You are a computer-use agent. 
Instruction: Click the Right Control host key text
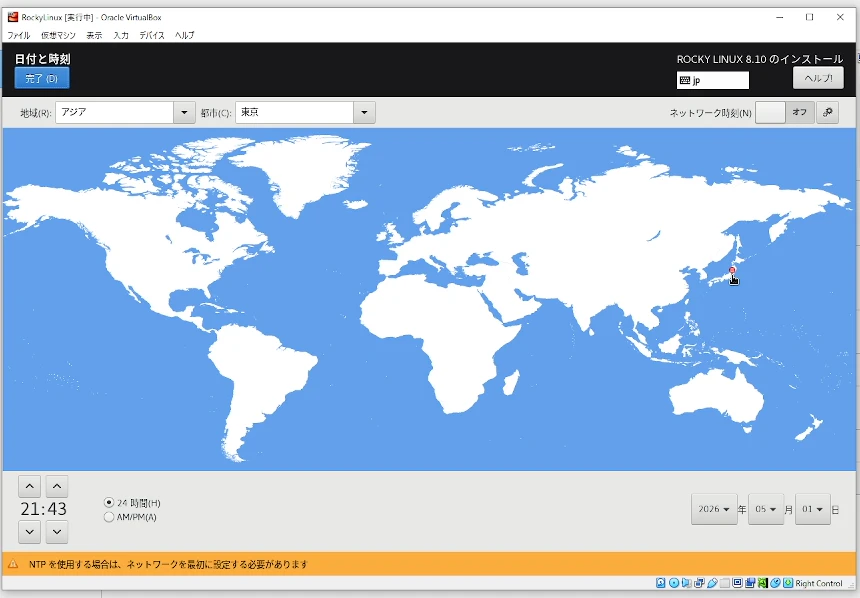[x=819, y=583]
